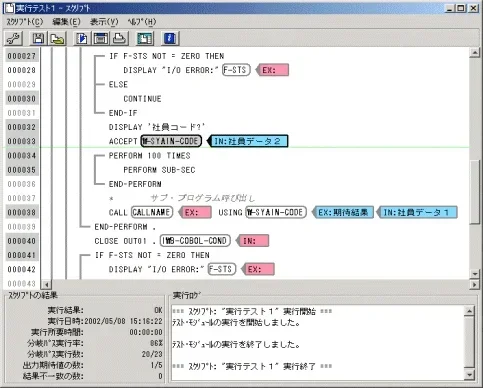Click the PERFORM SUB-SEC statement
This screenshot has width=483, height=388.
[159, 170]
